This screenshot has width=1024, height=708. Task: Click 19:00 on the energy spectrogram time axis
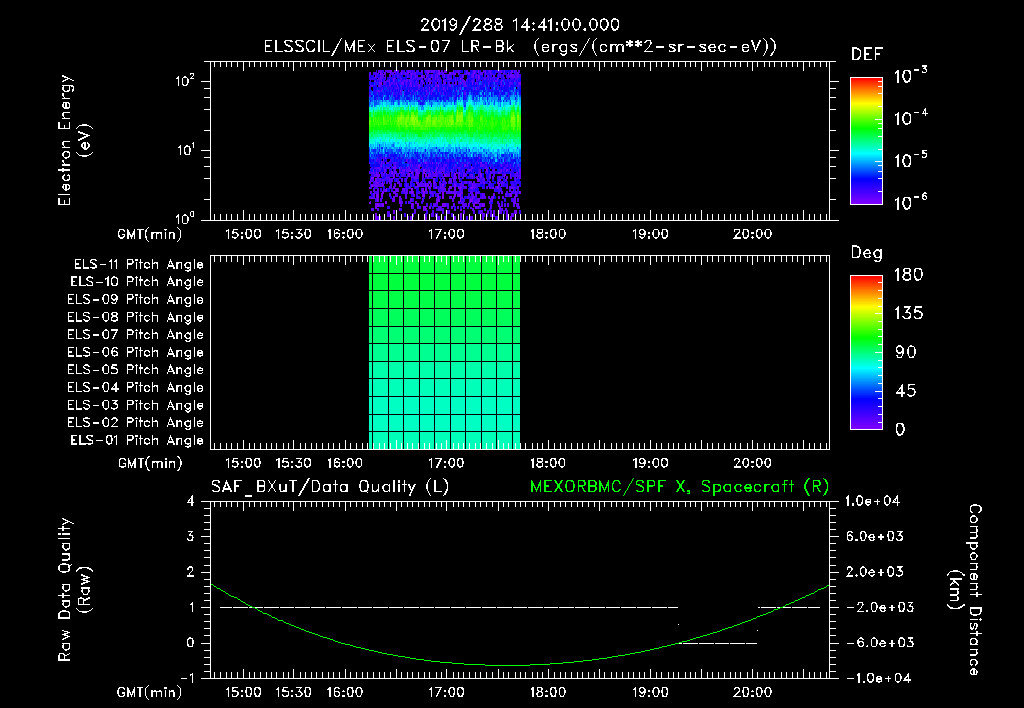click(x=650, y=234)
